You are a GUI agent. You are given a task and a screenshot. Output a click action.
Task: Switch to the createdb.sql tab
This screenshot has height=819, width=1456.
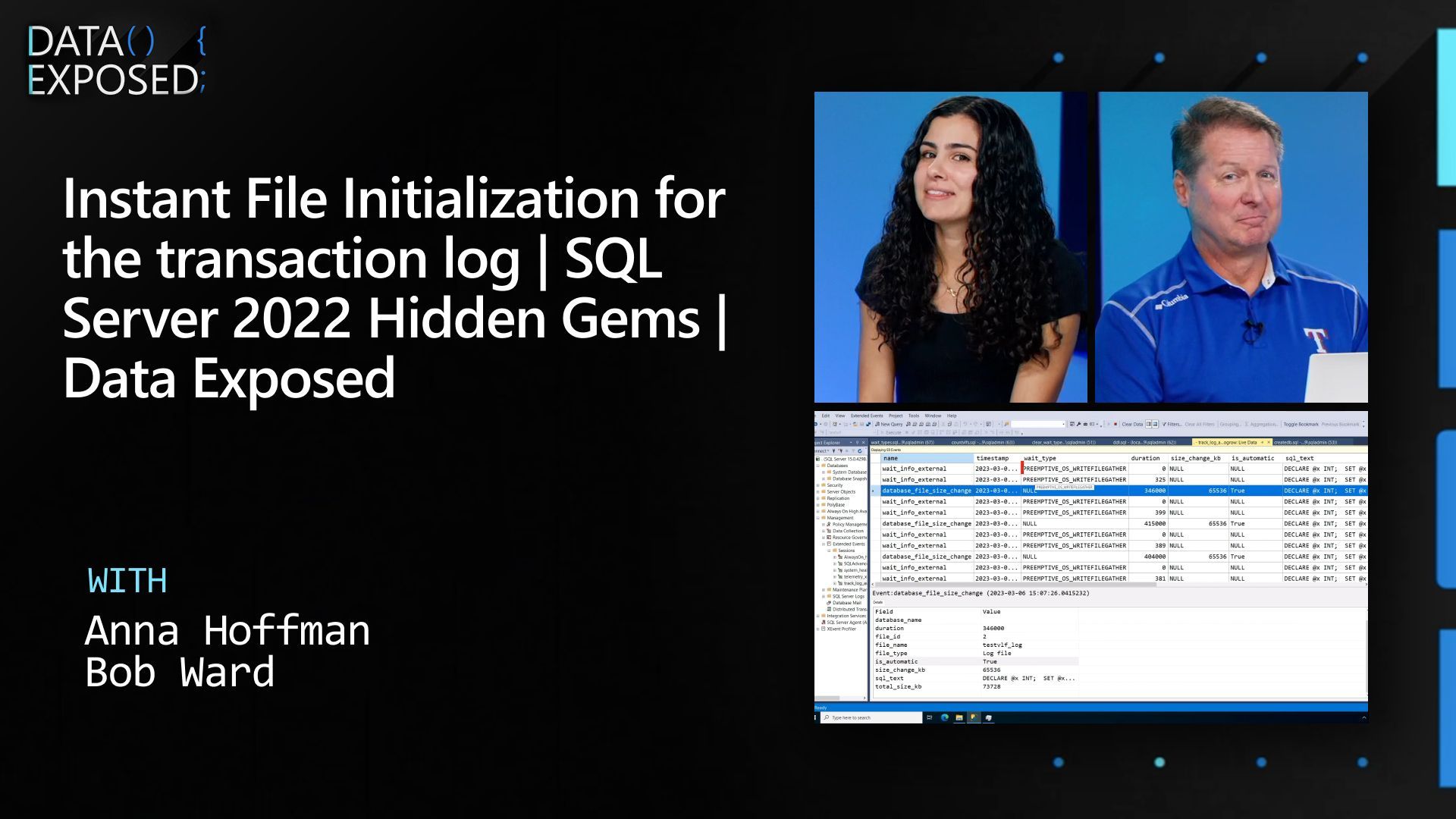click(x=1306, y=443)
